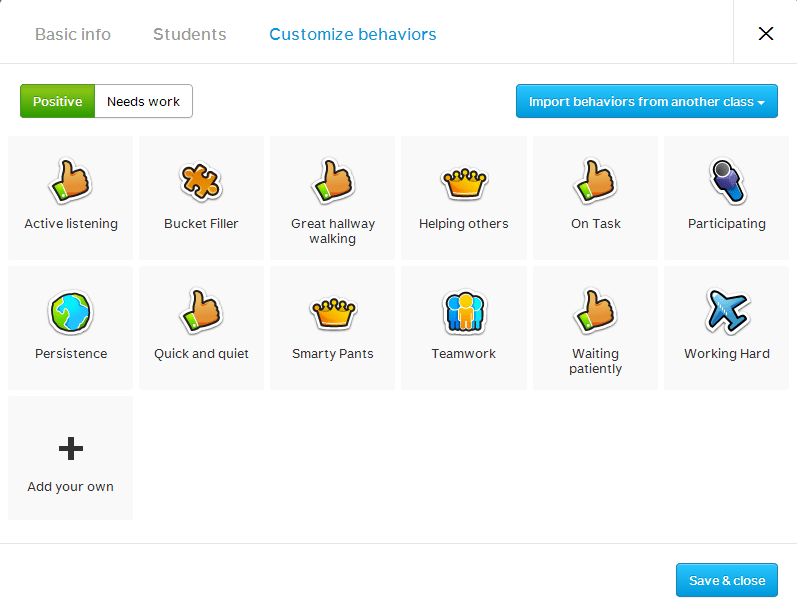The image size is (797, 609).
Task: Expand Import behaviors from another class dropdown
Action: click(646, 101)
